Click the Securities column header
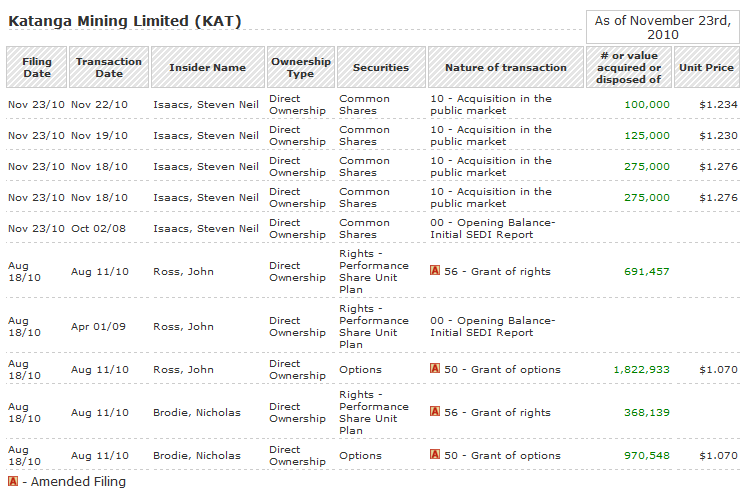The image size is (756, 494). coord(381,67)
